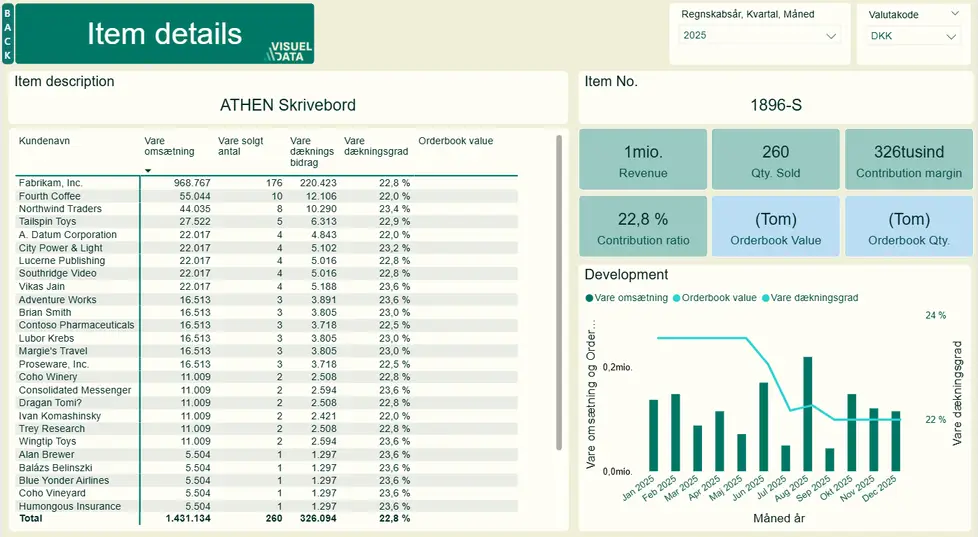
Task: Sort by Vare solgt antal header
Action: [241, 146]
